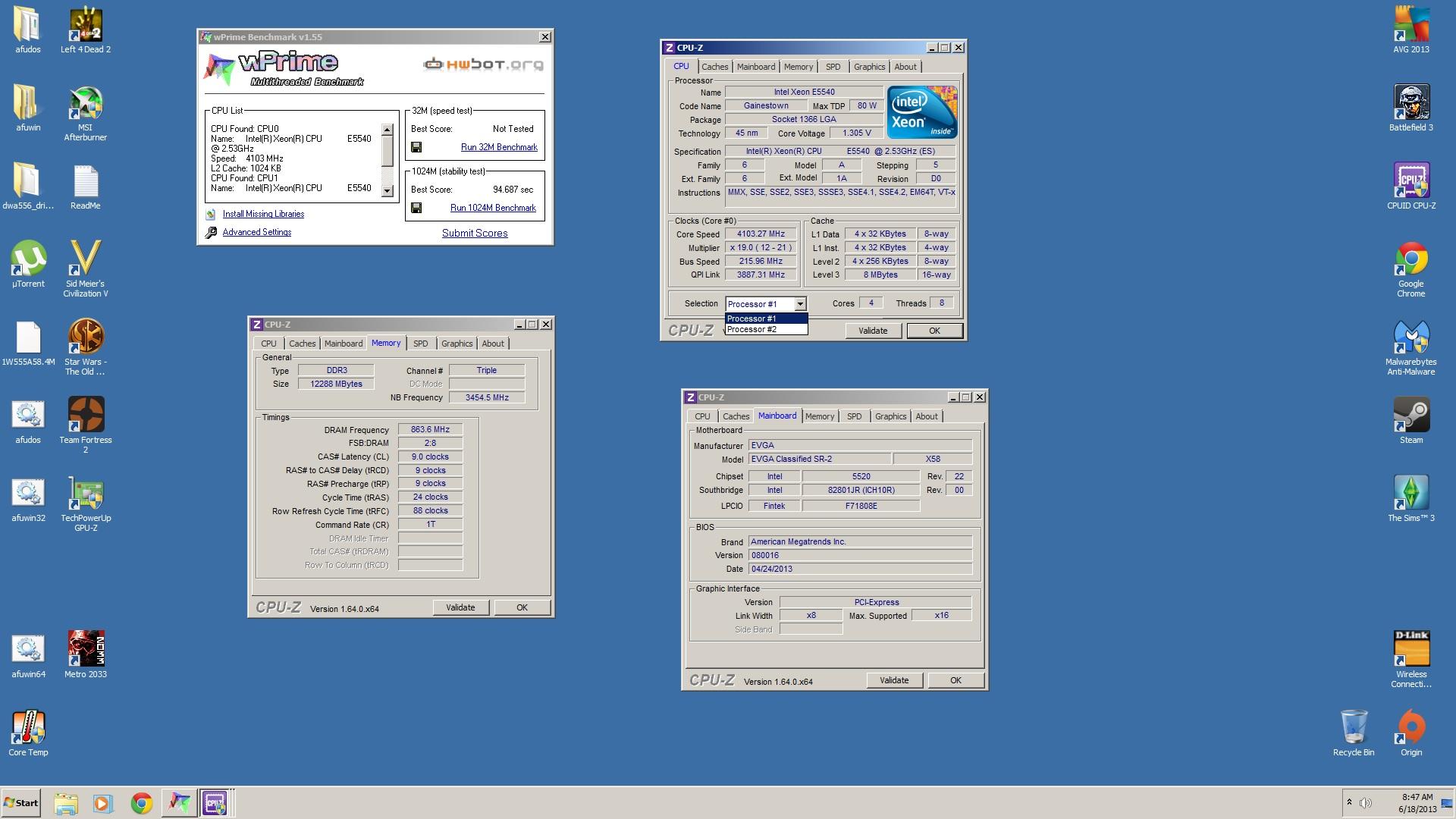Open afuwin folder on desktop
The height and width of the screenshot is (819, 1456).
pos(28,108)
